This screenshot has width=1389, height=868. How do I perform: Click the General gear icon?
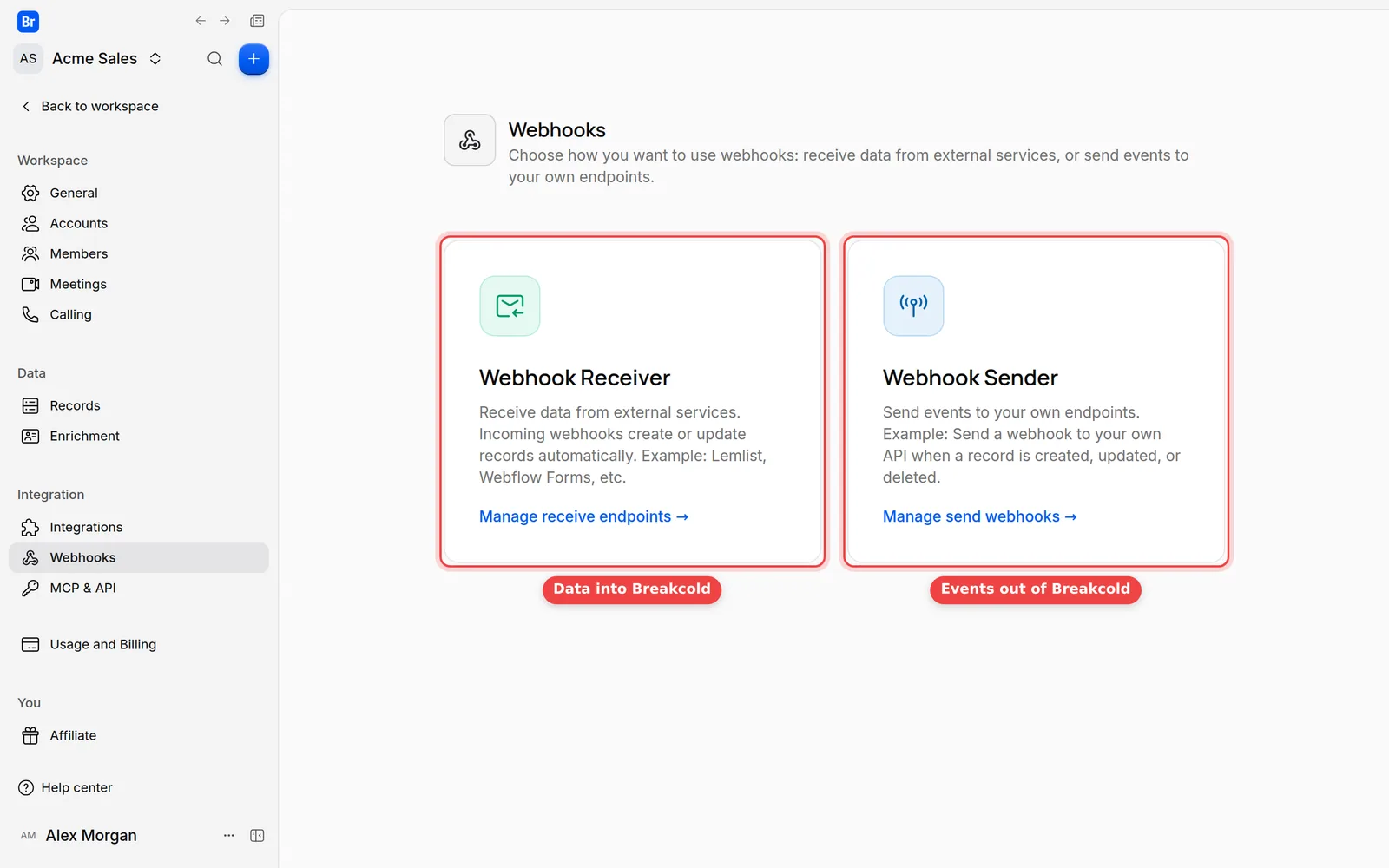click(x=30, y=193)
